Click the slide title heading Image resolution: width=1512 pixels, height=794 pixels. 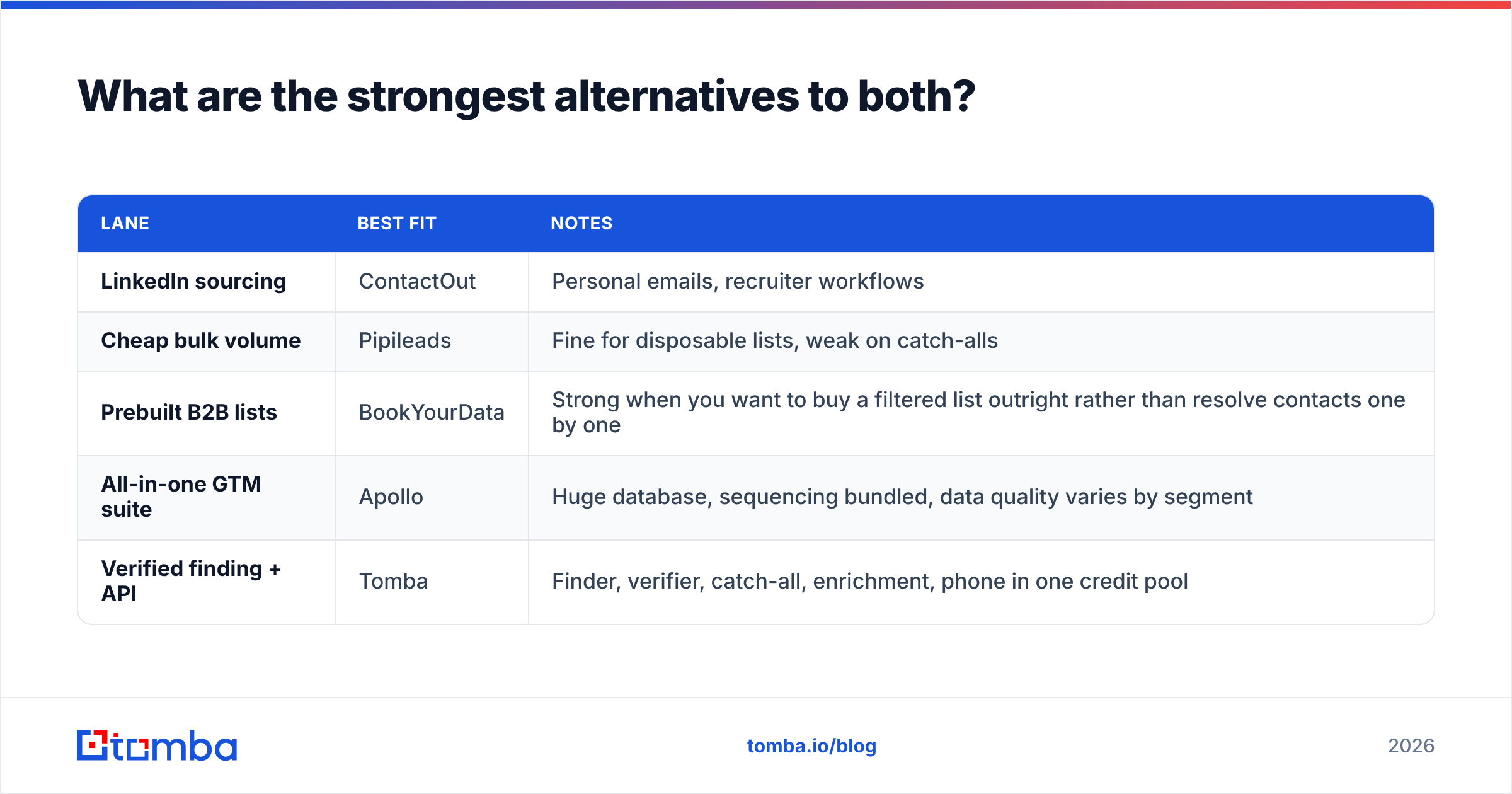point(527,96)
